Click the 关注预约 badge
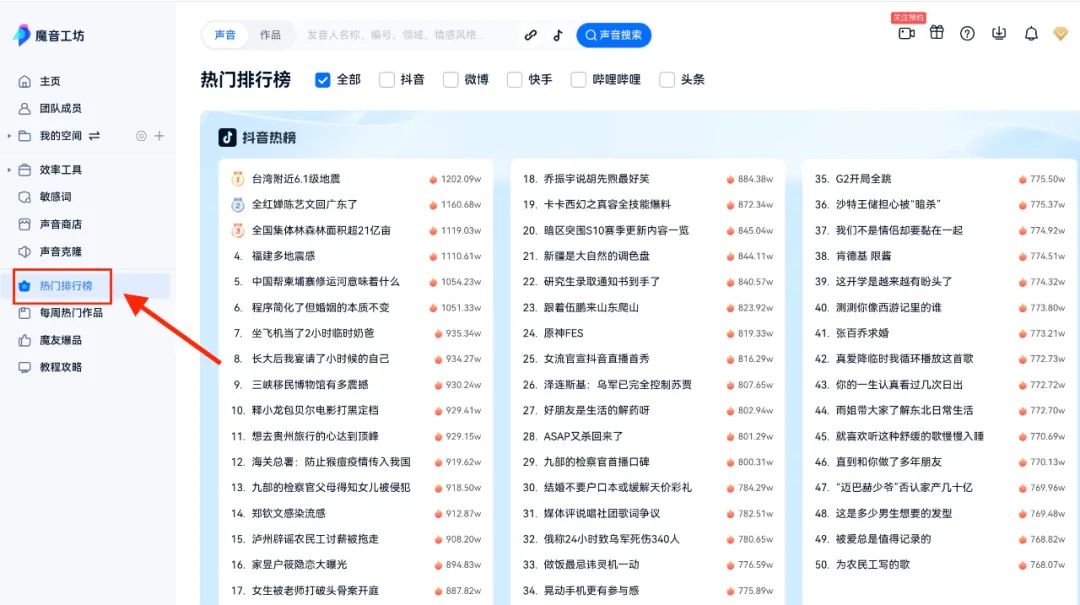Screen dimensions: 1080x605 (908, 17)
